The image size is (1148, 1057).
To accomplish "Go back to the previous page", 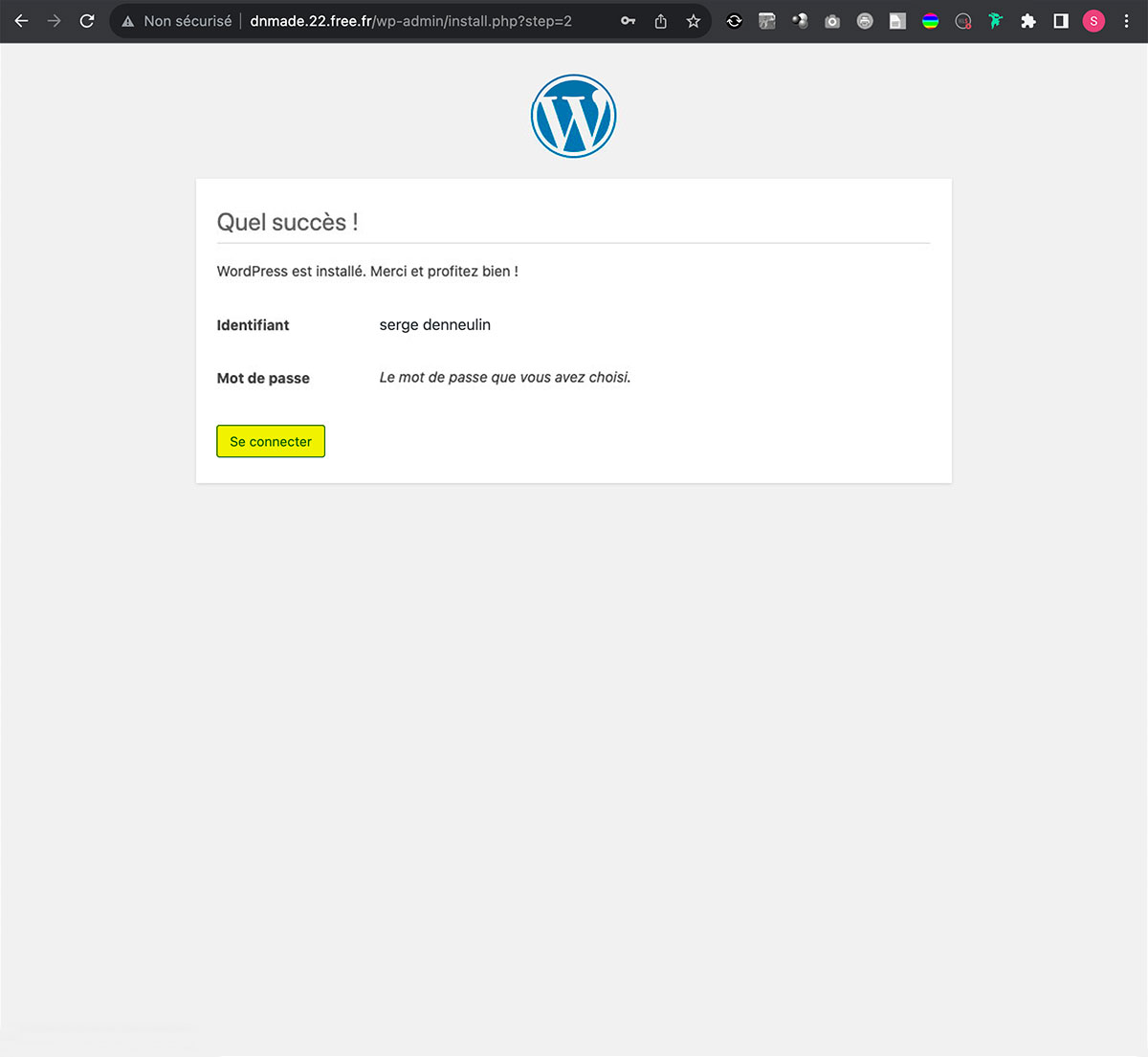I will point(21,21).
